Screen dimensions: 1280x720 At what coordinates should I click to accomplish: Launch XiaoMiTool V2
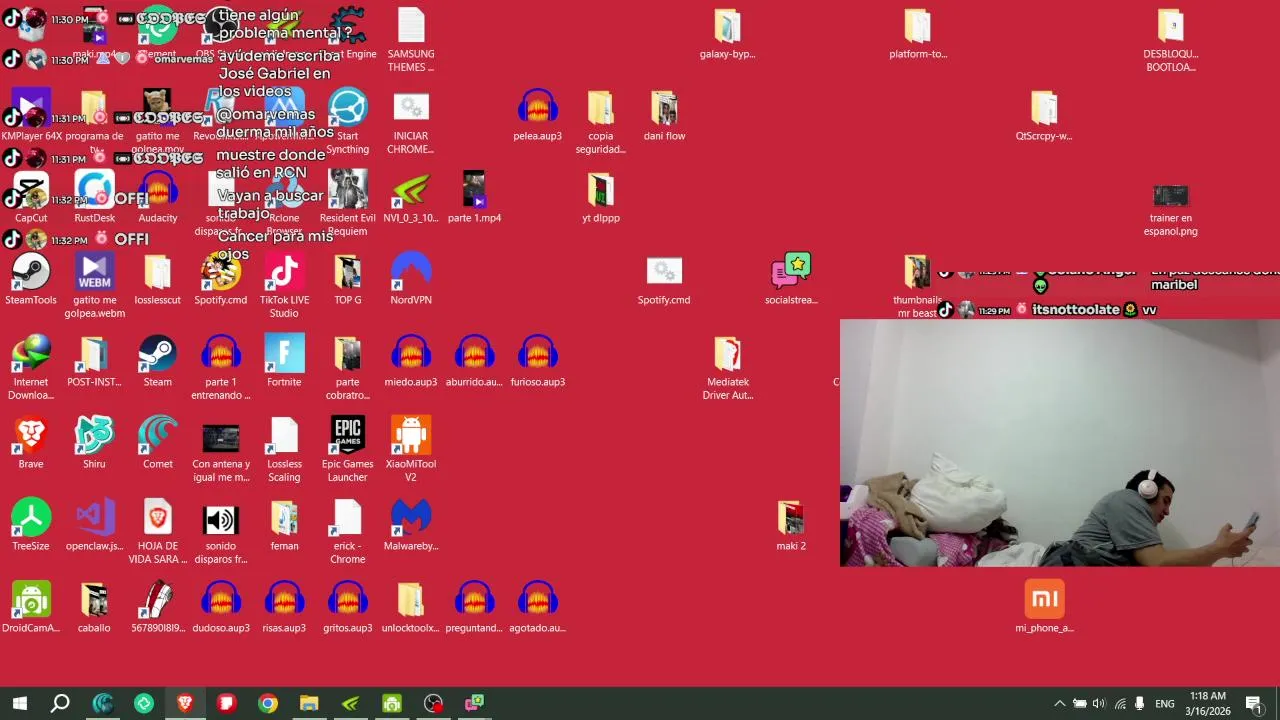411,450
